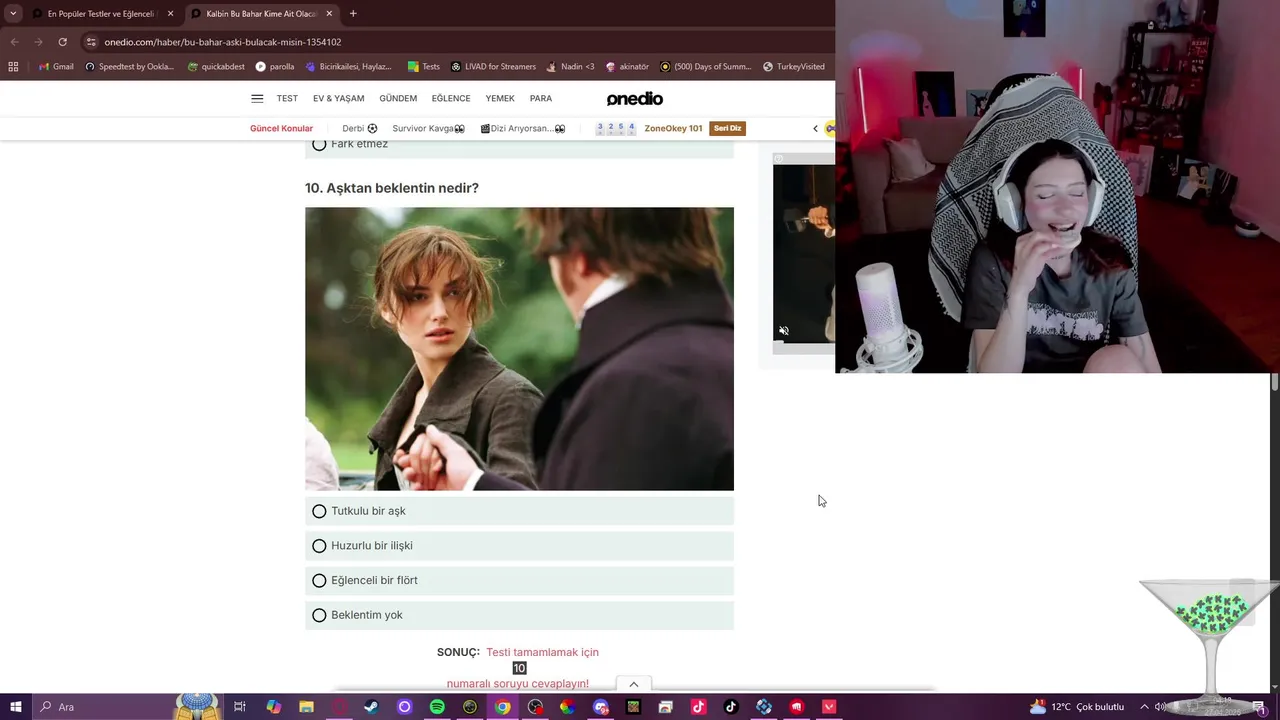
Task: Open the onedio hamburger menu
Action: pos(257,98)
